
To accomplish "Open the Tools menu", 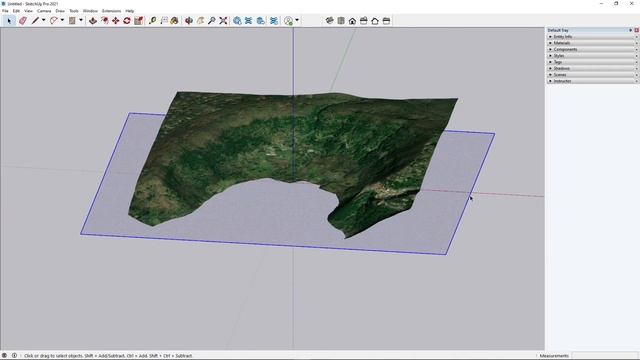I will pos(74,11).
